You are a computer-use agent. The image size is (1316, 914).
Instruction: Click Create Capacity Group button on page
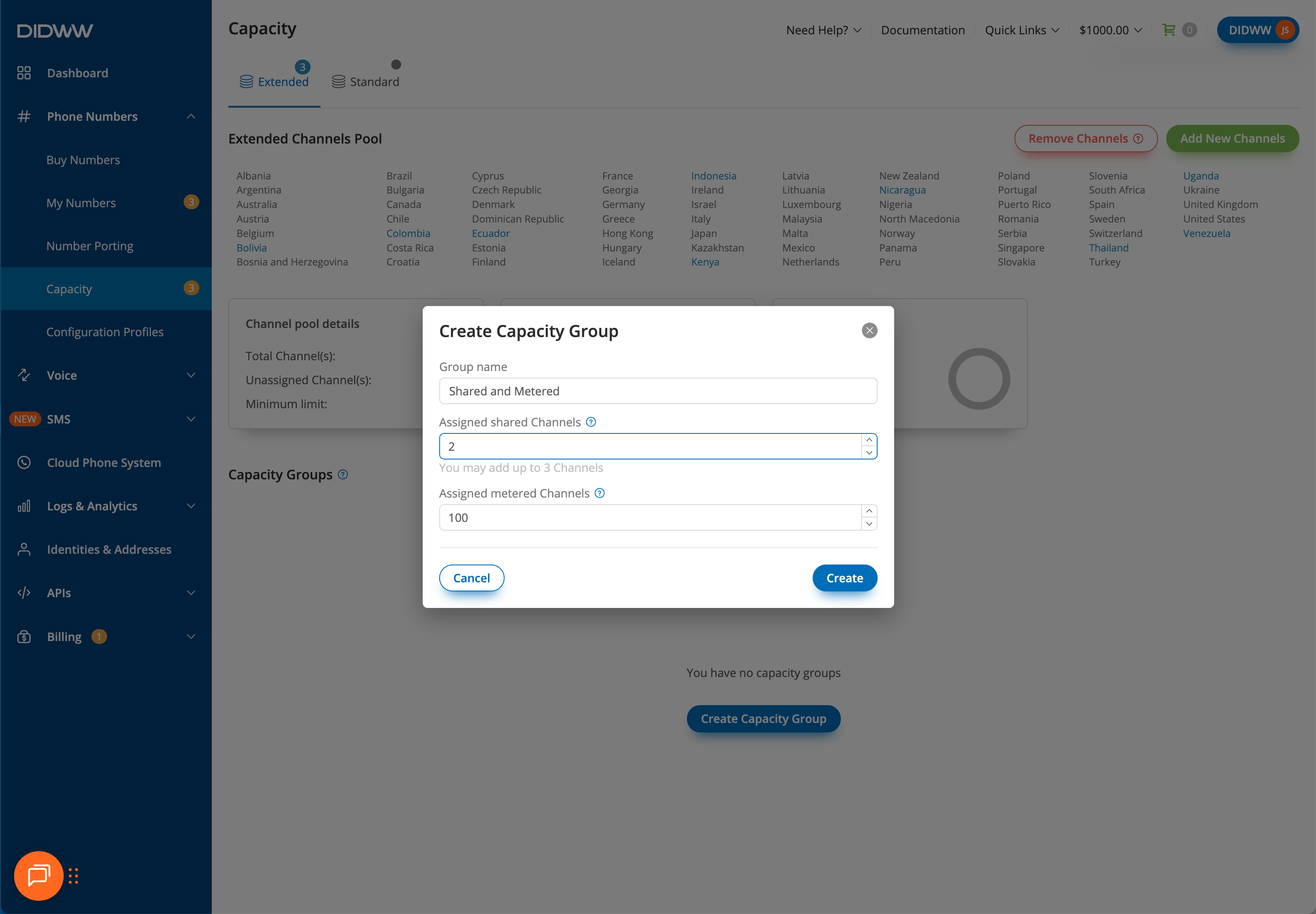(x=763, y=719)
